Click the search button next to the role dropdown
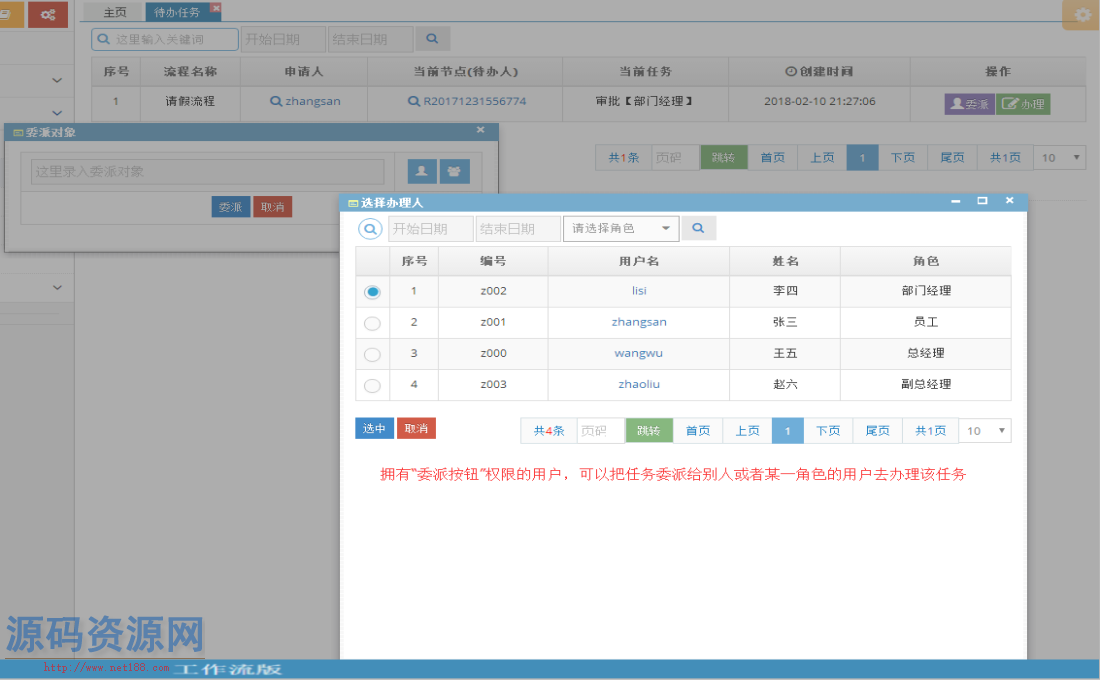Image resolution: width=1100 pixels, height=680 pixels. click(x=698, y=228)
